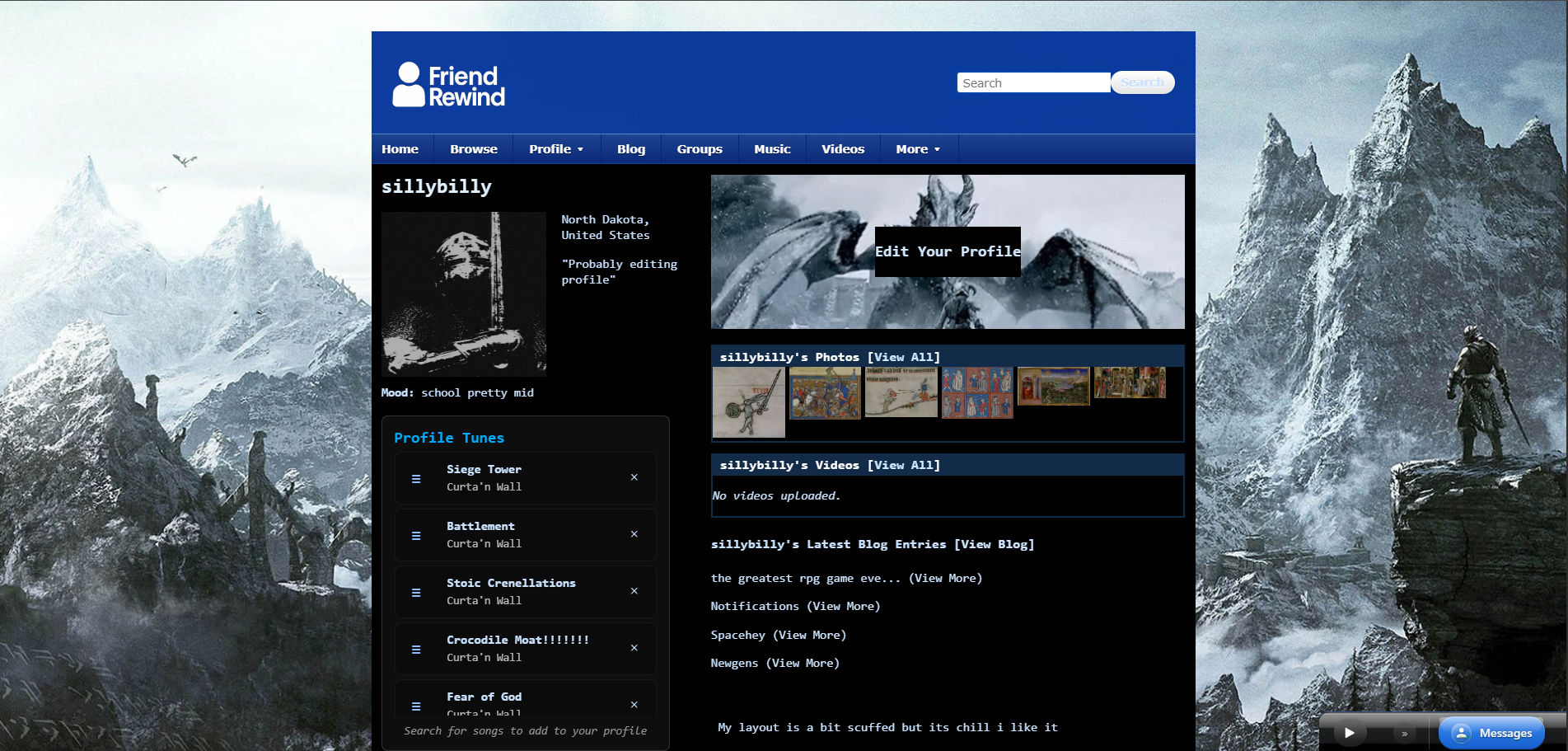Click song search field in Profile Tunes
The width and height of the screenshot is (1568, 751).
tap(526, 730)
